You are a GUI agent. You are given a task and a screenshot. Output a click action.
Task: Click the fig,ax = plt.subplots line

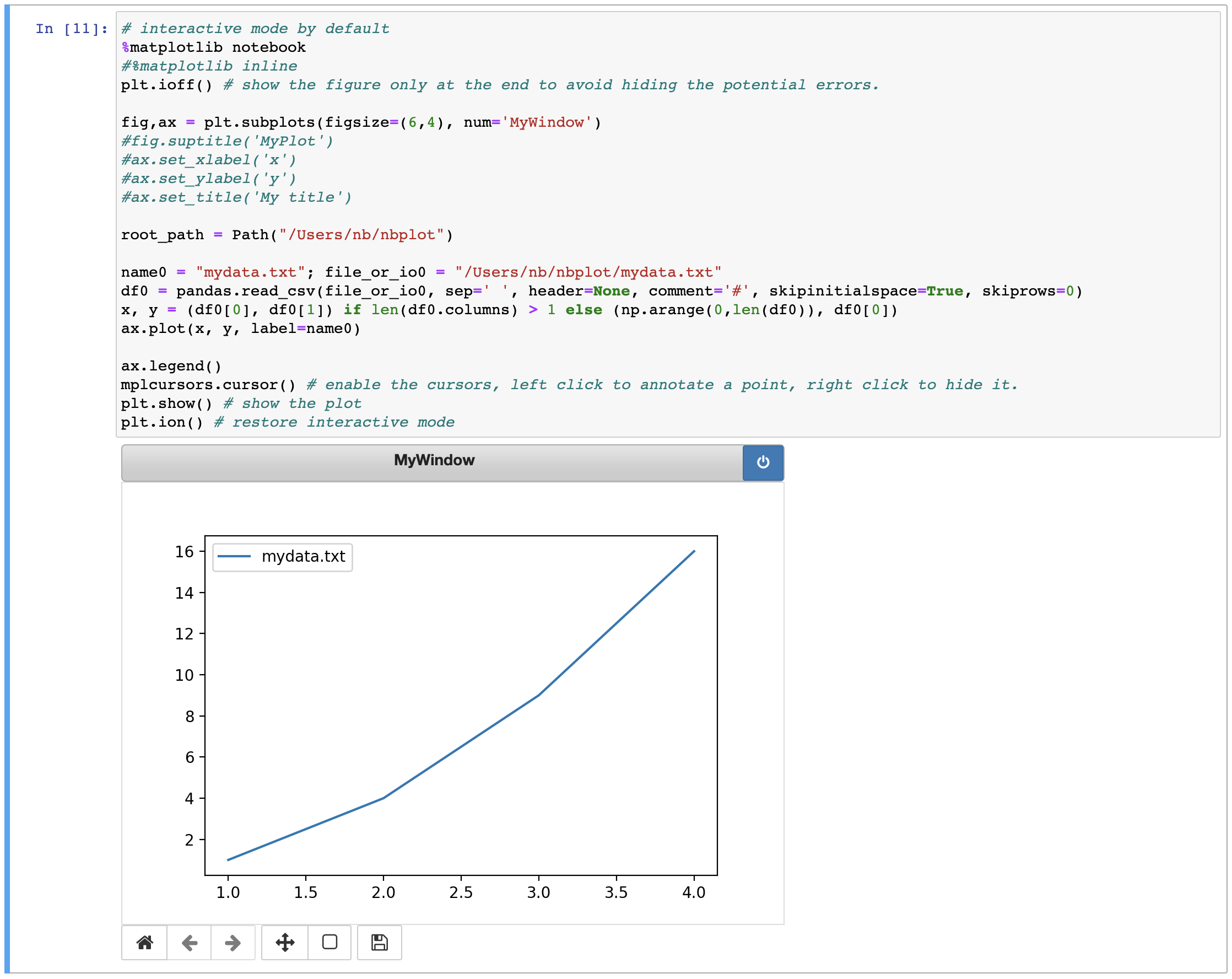pos(361,122)
